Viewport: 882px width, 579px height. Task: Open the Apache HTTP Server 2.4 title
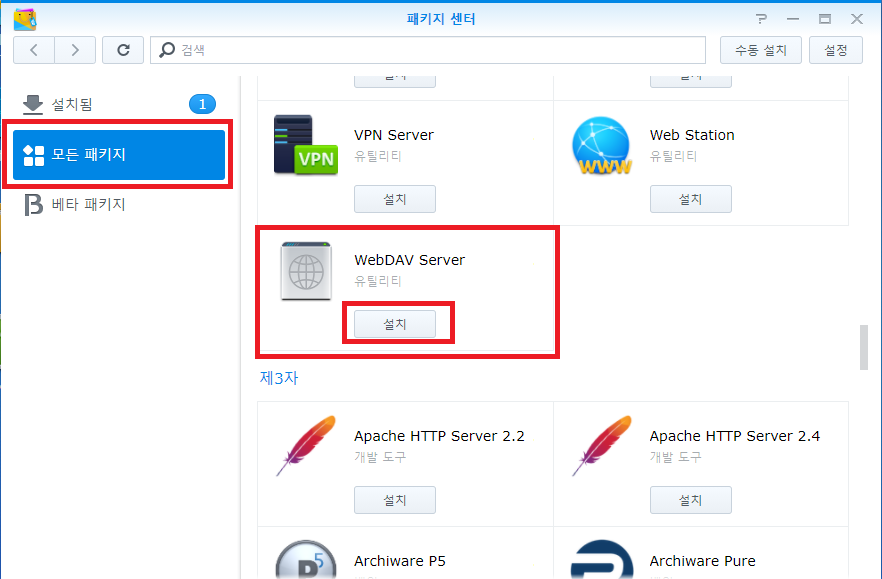[x=735, y=436]
